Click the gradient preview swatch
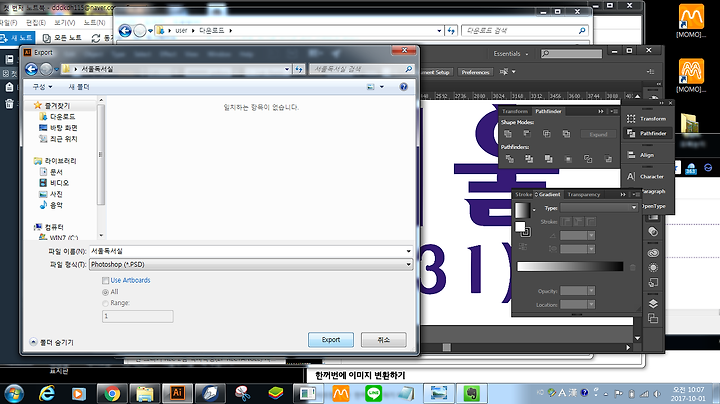 [522, 210]
